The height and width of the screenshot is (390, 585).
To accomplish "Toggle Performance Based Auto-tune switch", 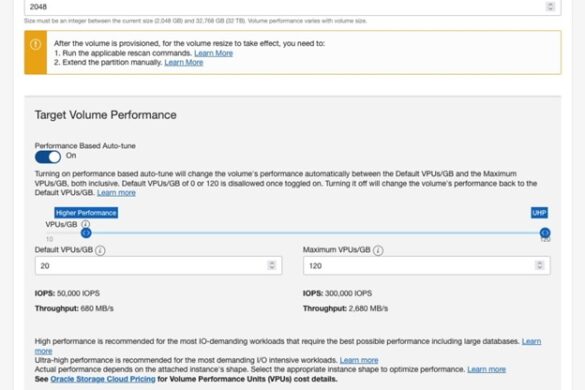I will 48,157.
